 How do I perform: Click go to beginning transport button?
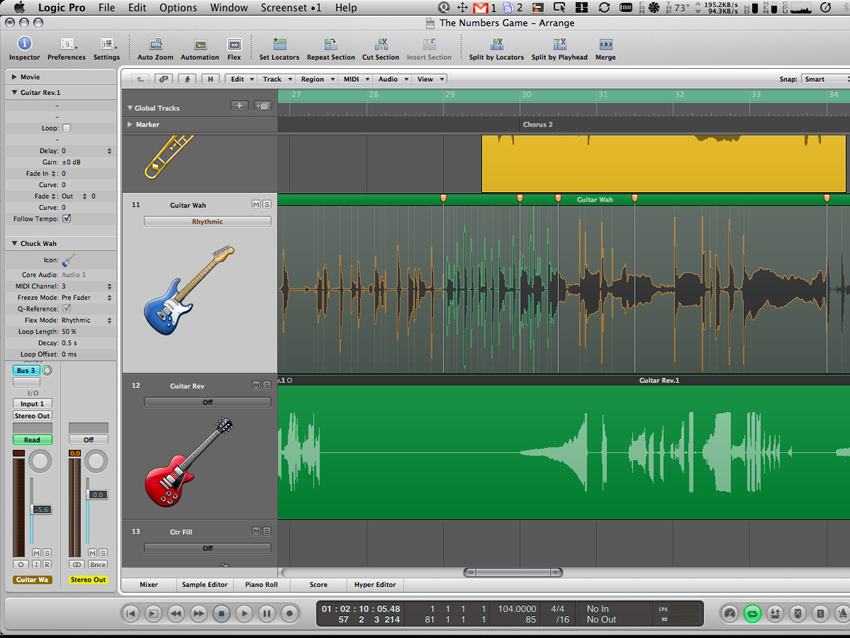(131, 614)
